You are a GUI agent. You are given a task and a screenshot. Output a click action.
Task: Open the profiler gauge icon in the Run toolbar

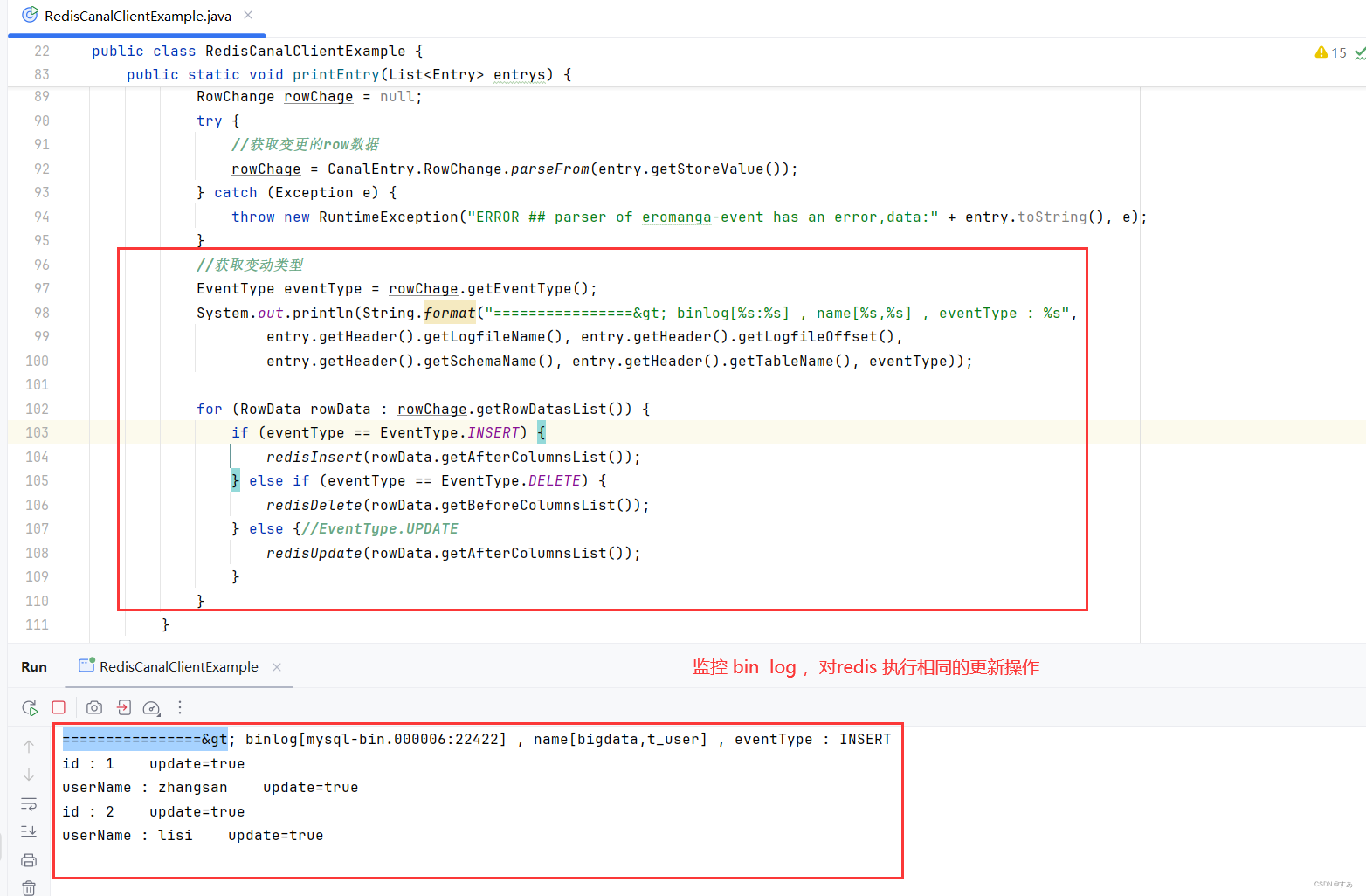[151, 707]
